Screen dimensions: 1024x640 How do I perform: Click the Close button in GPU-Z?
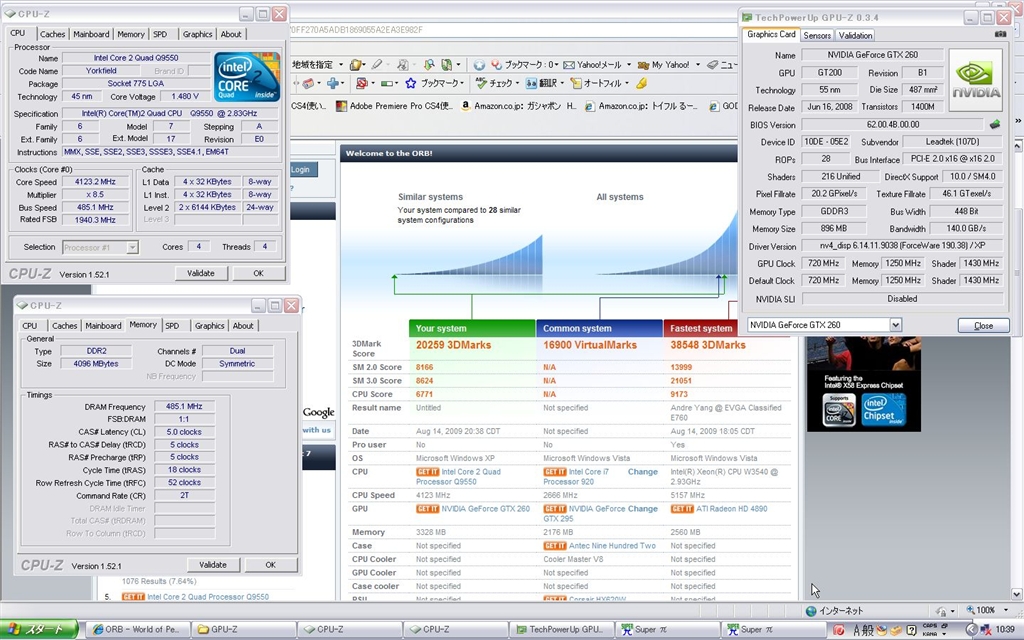pyautogui.click(x=983, y=325)
